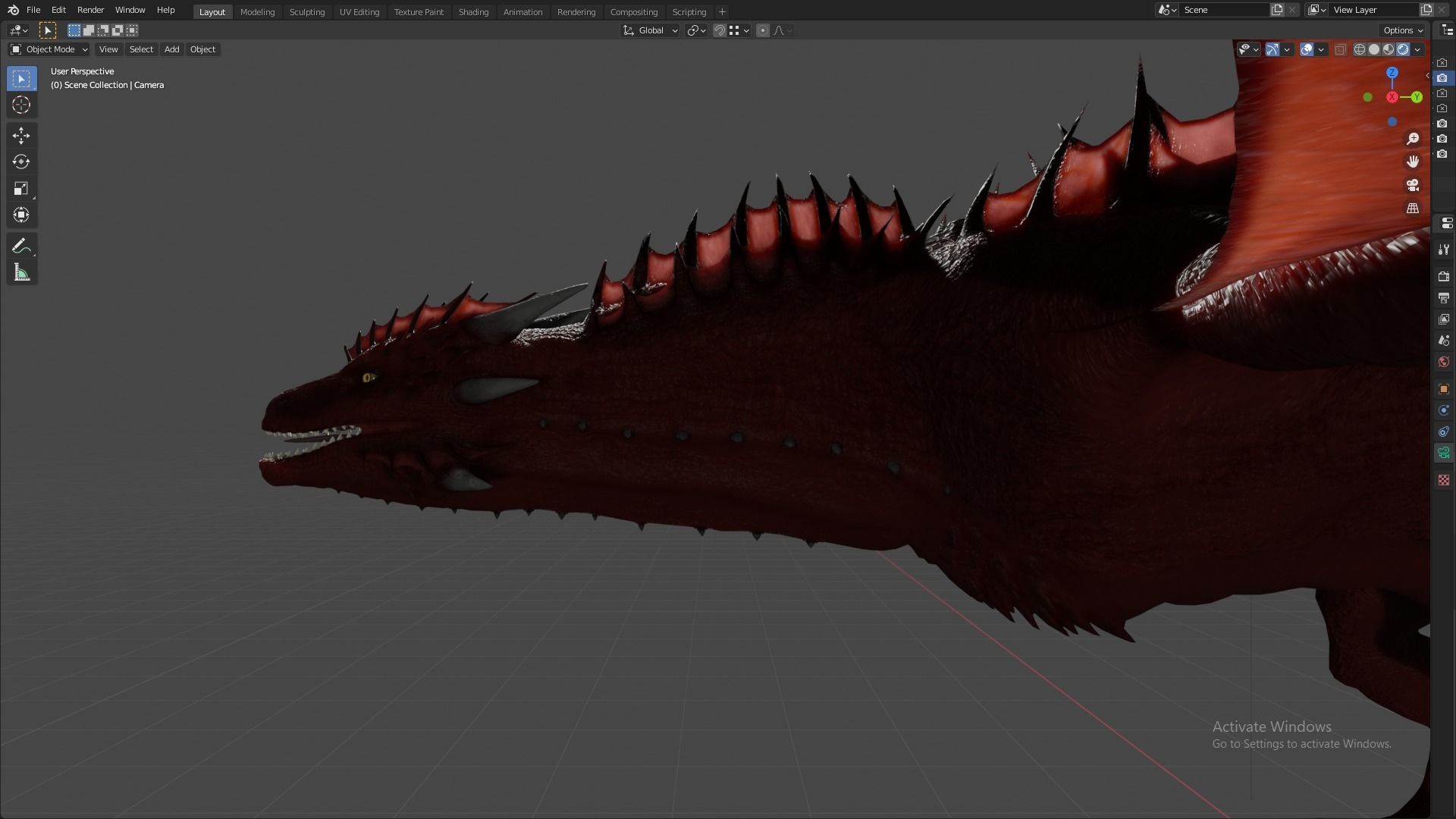Toggle highlighted render camera icon in outliner
The width and height of the screenshot is (1456, 819).
pos(1442,78)
